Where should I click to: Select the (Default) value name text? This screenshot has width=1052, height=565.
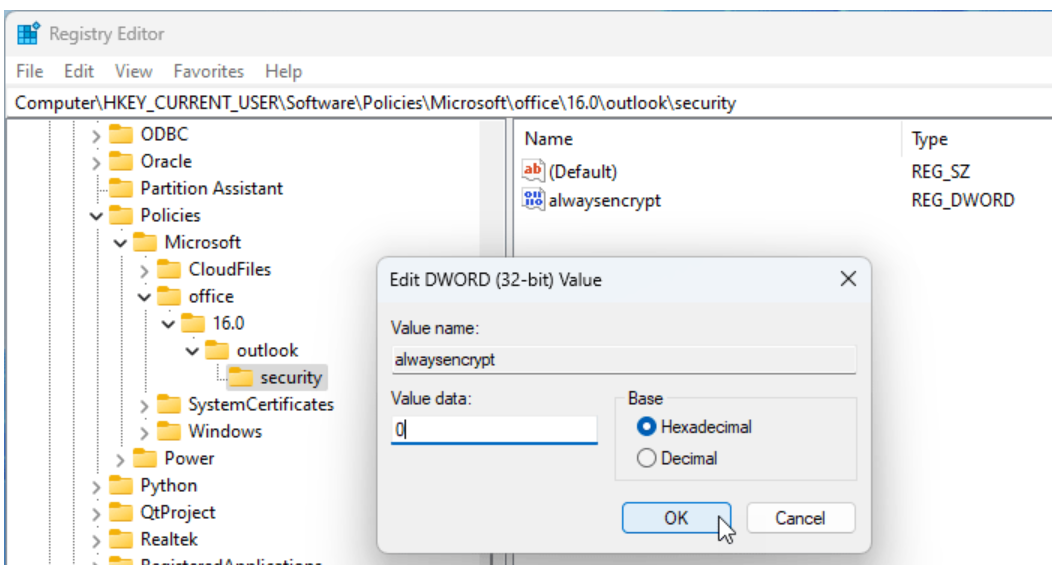pos(582,172)
